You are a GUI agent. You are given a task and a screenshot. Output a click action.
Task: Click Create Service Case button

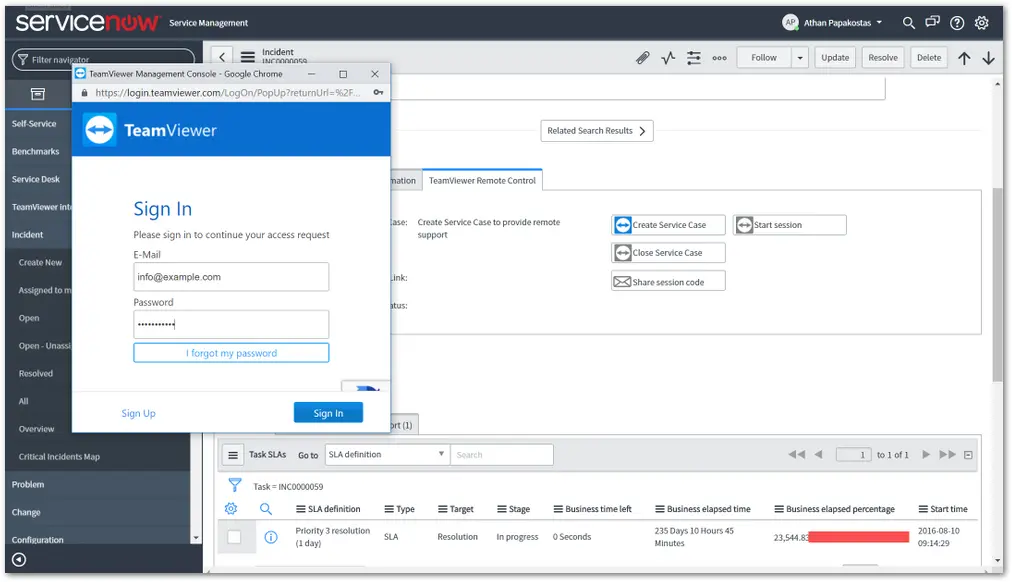[x=668, y=225]
